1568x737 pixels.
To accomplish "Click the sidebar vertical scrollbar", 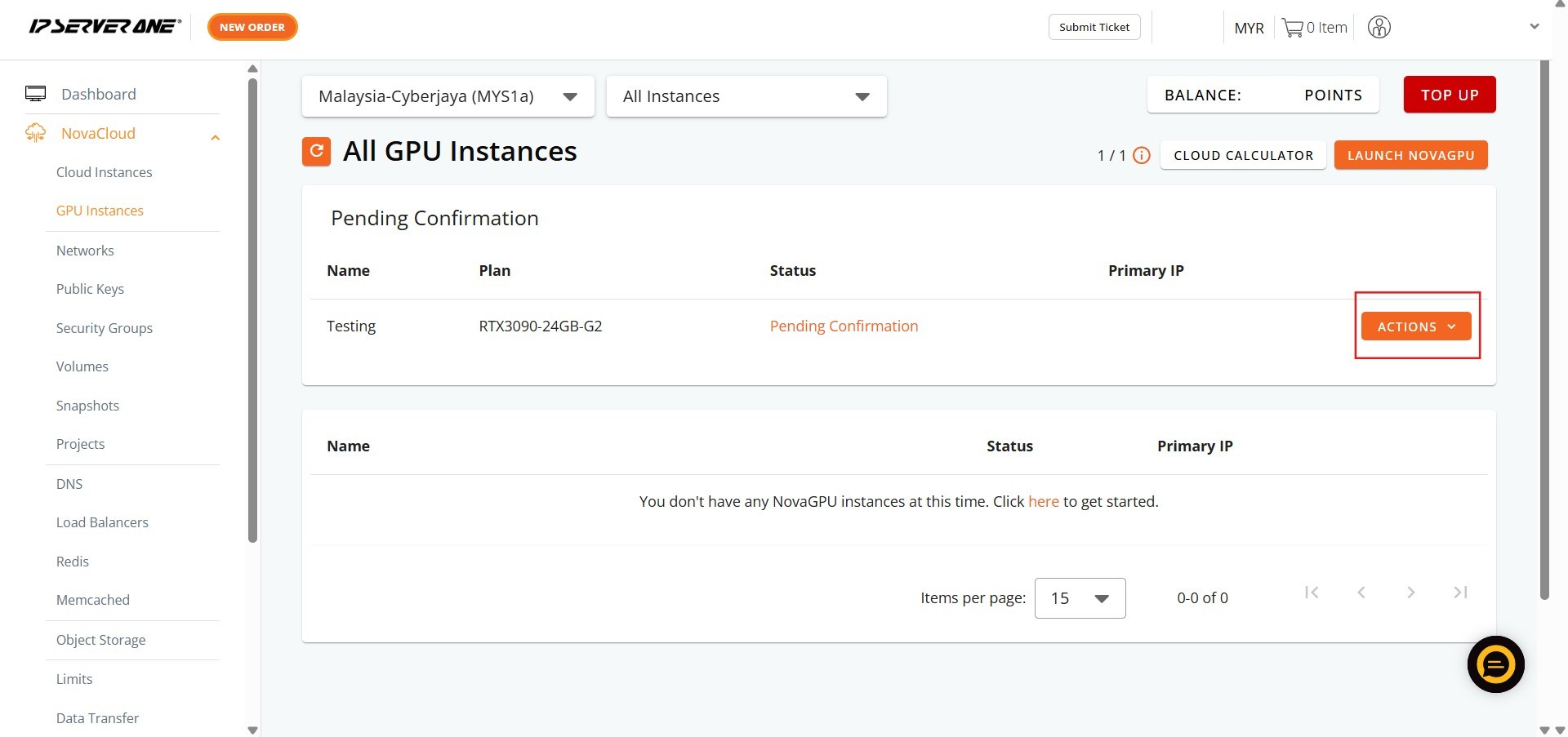I will point(252,310).
